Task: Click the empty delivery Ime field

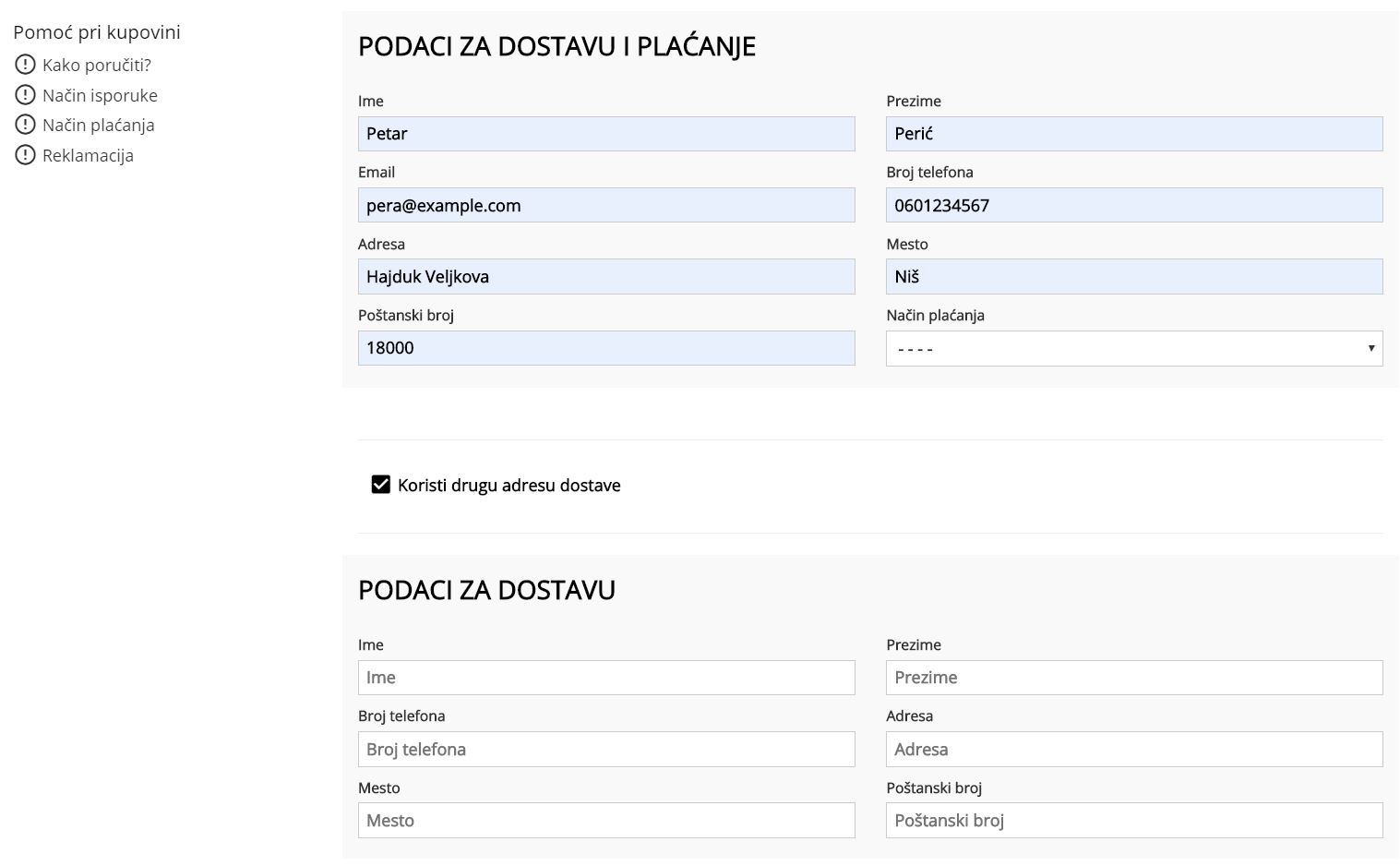Action: click(605, 678)
